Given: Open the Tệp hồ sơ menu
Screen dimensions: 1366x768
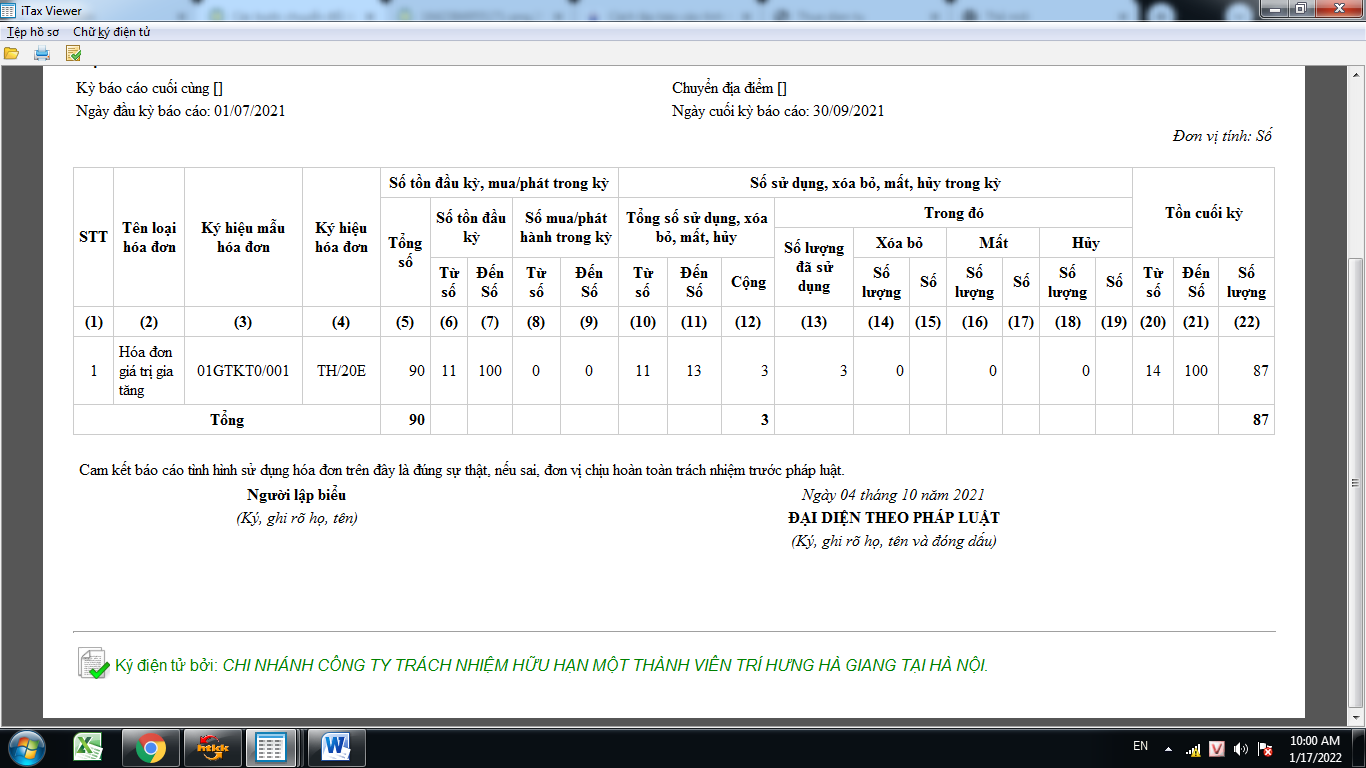Looking at the screenshot, I should point(33,32).
